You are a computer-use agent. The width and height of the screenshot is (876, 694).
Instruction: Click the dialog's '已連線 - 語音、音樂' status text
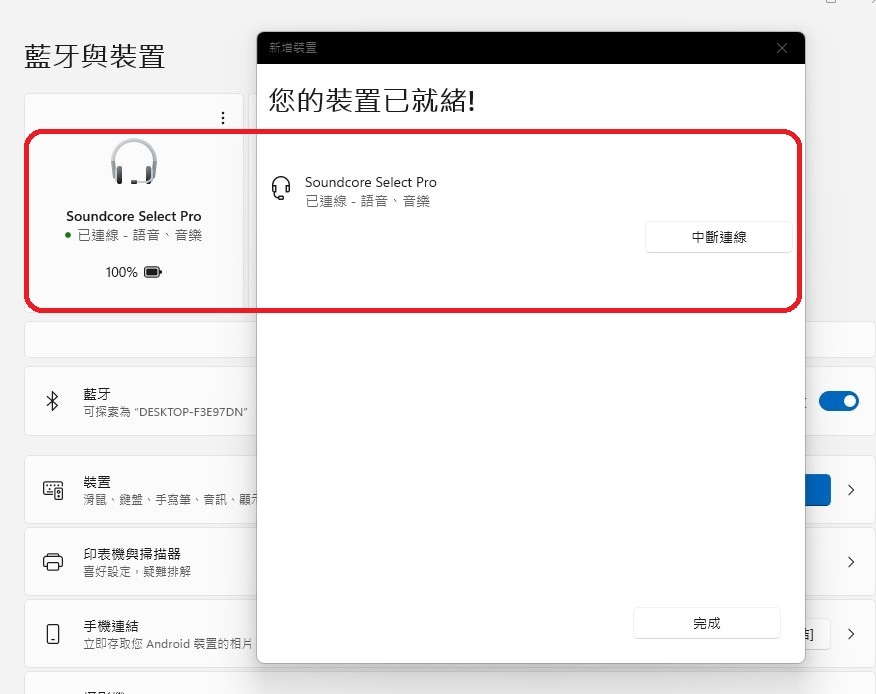[368, 201]
